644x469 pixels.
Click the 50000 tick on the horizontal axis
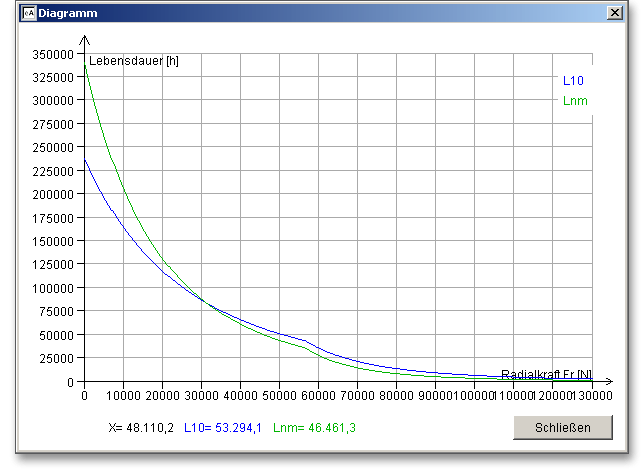tap(280, 396)
